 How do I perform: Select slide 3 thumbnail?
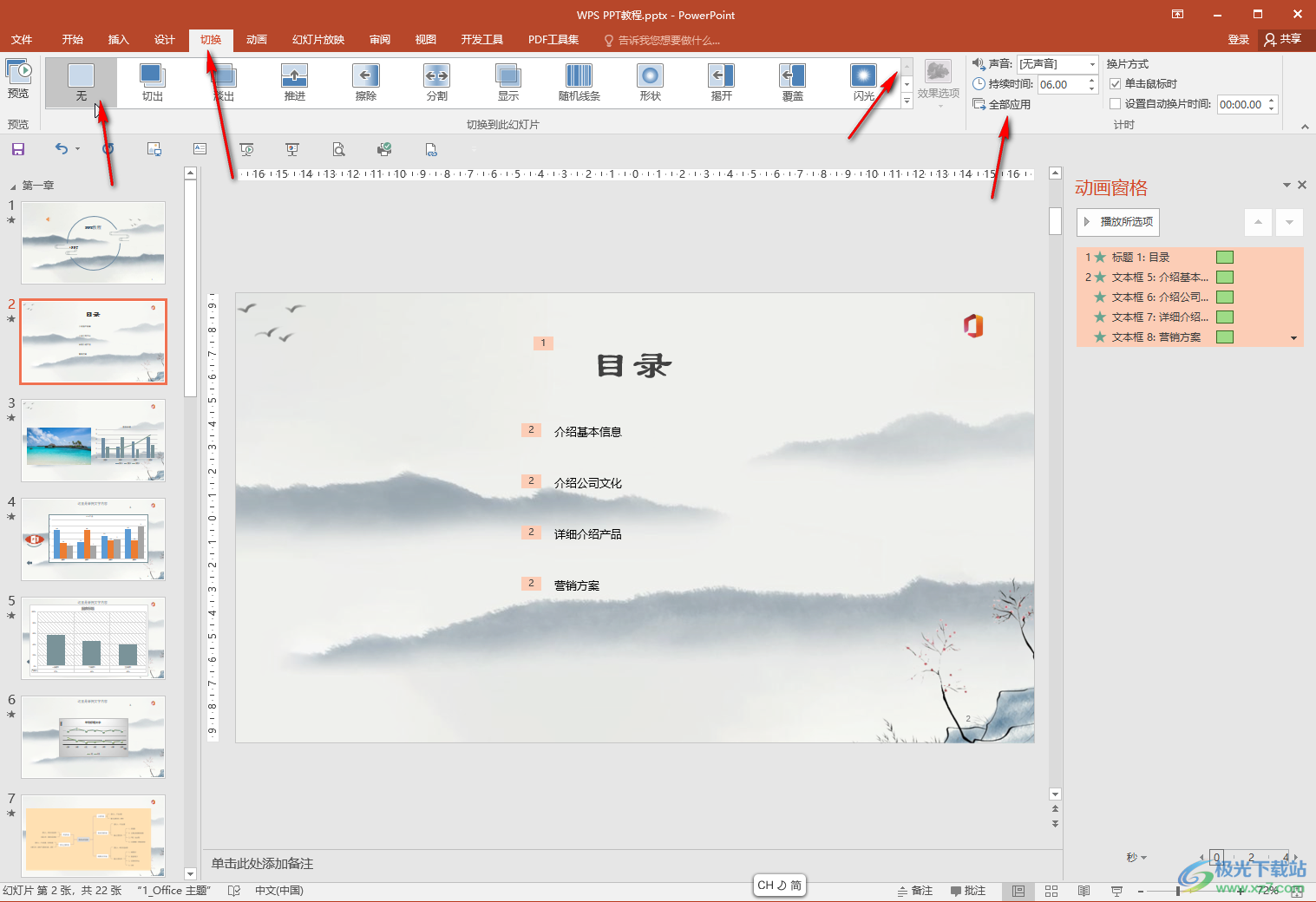pos(94,441)
